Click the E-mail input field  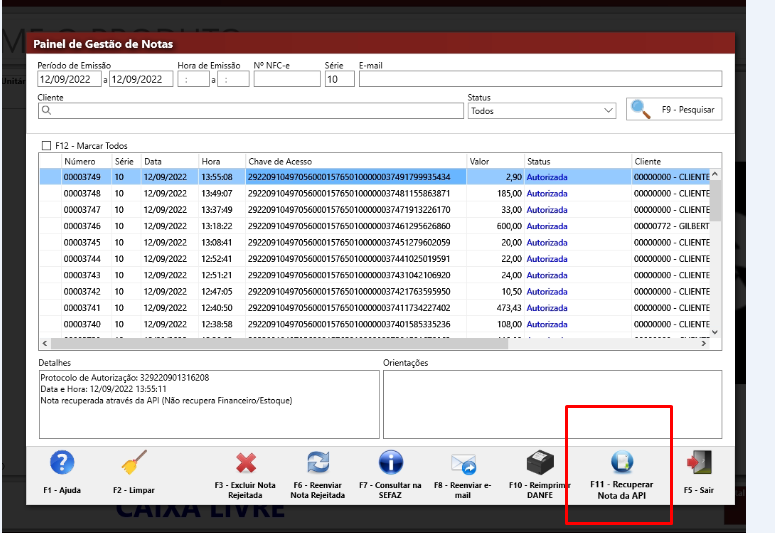coord(540,79)
